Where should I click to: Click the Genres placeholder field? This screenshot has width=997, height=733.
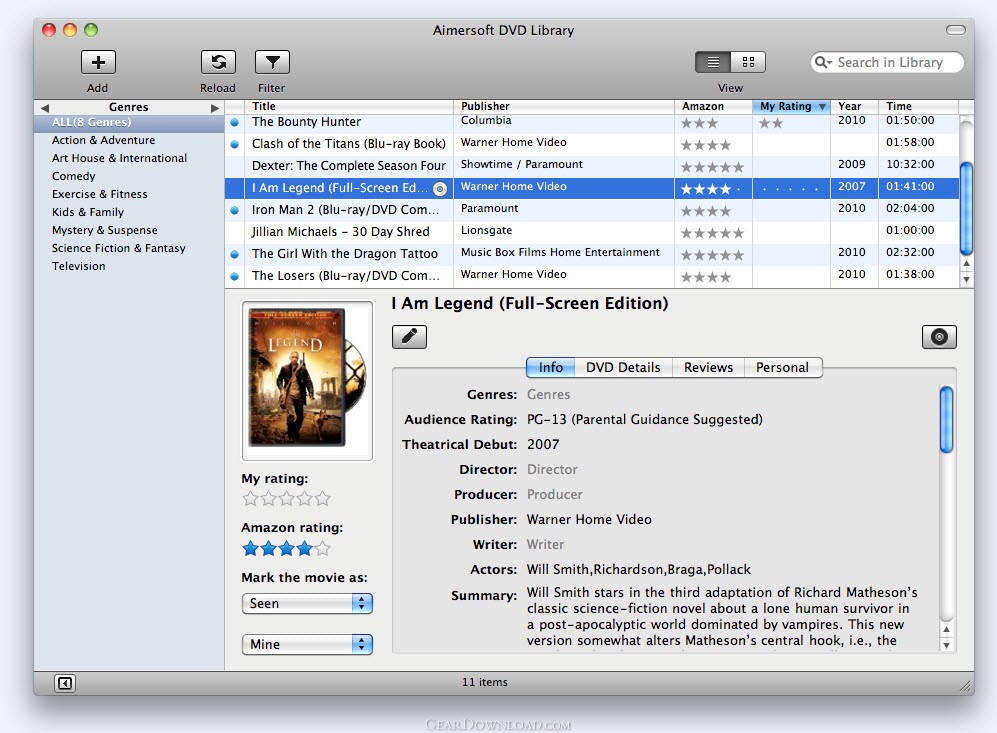pos(549,395)
